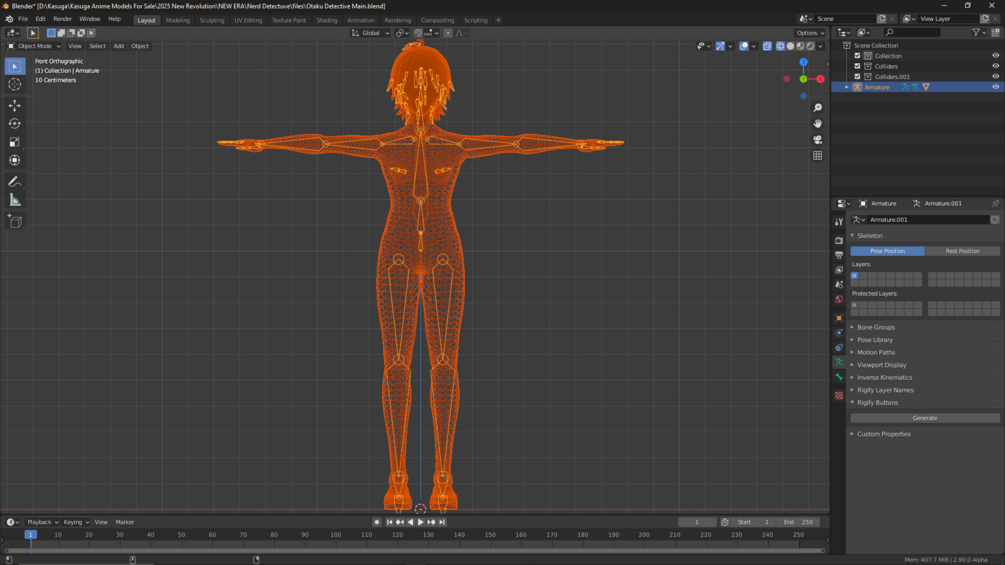The width and height of the screenshot is (1005, 565).
Task: Select the Move tool in the toolbar
Action: (x=15, y=105)
